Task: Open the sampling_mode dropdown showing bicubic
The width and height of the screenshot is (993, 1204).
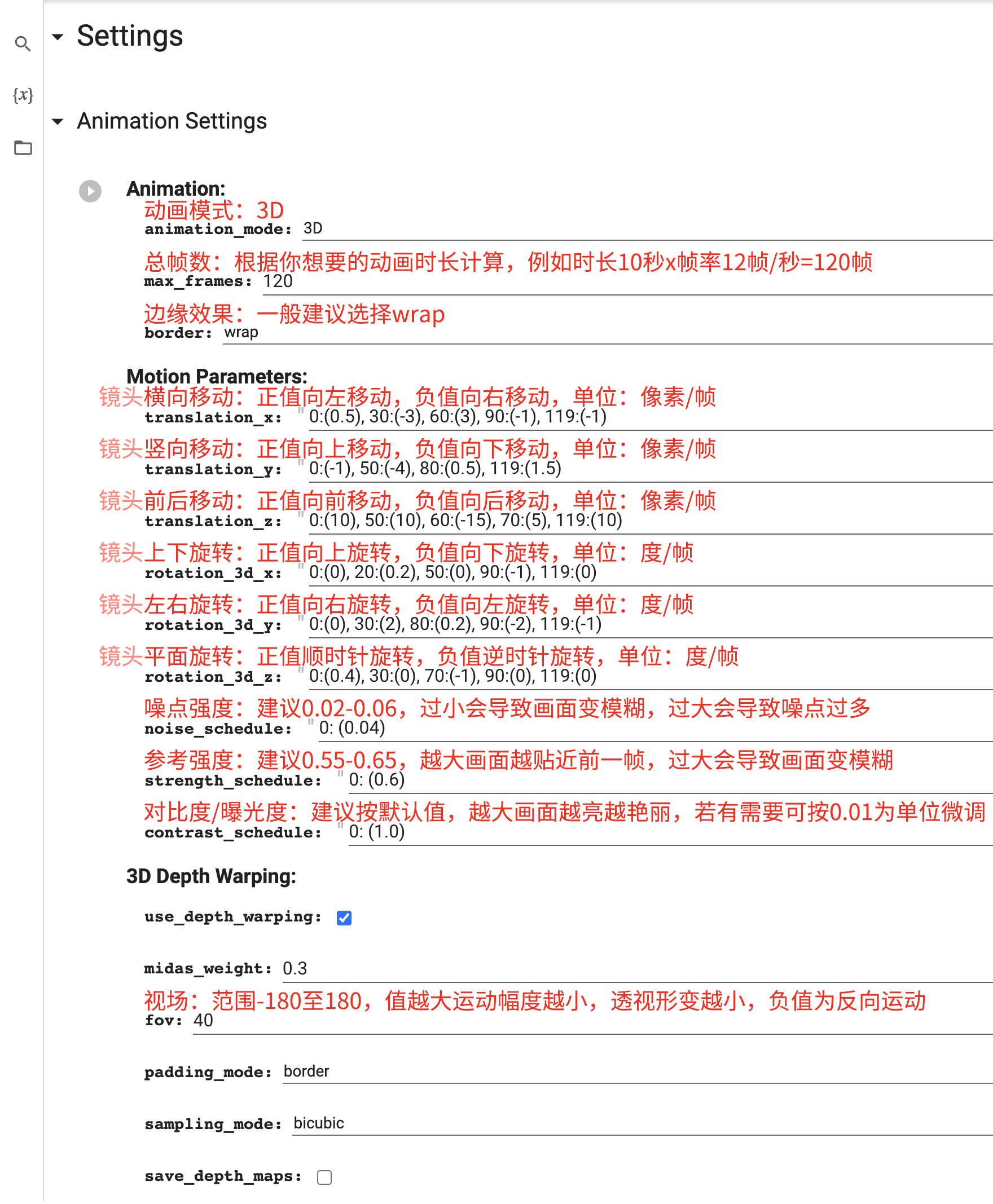Action: 643,1124
